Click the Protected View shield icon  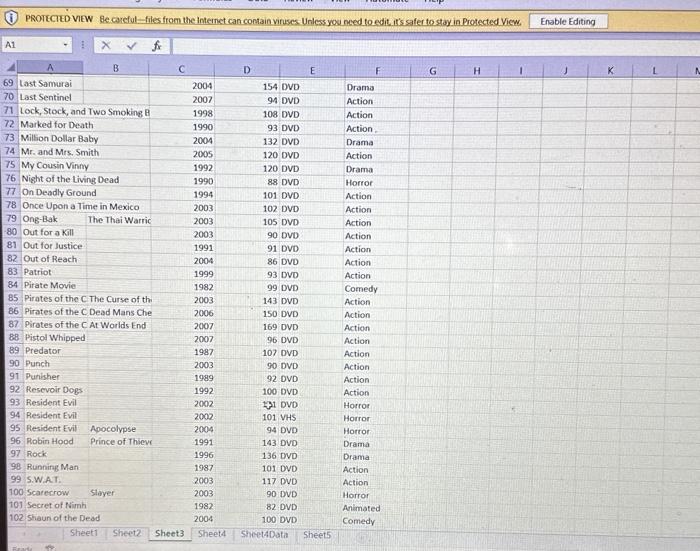[x=11, y=18]
